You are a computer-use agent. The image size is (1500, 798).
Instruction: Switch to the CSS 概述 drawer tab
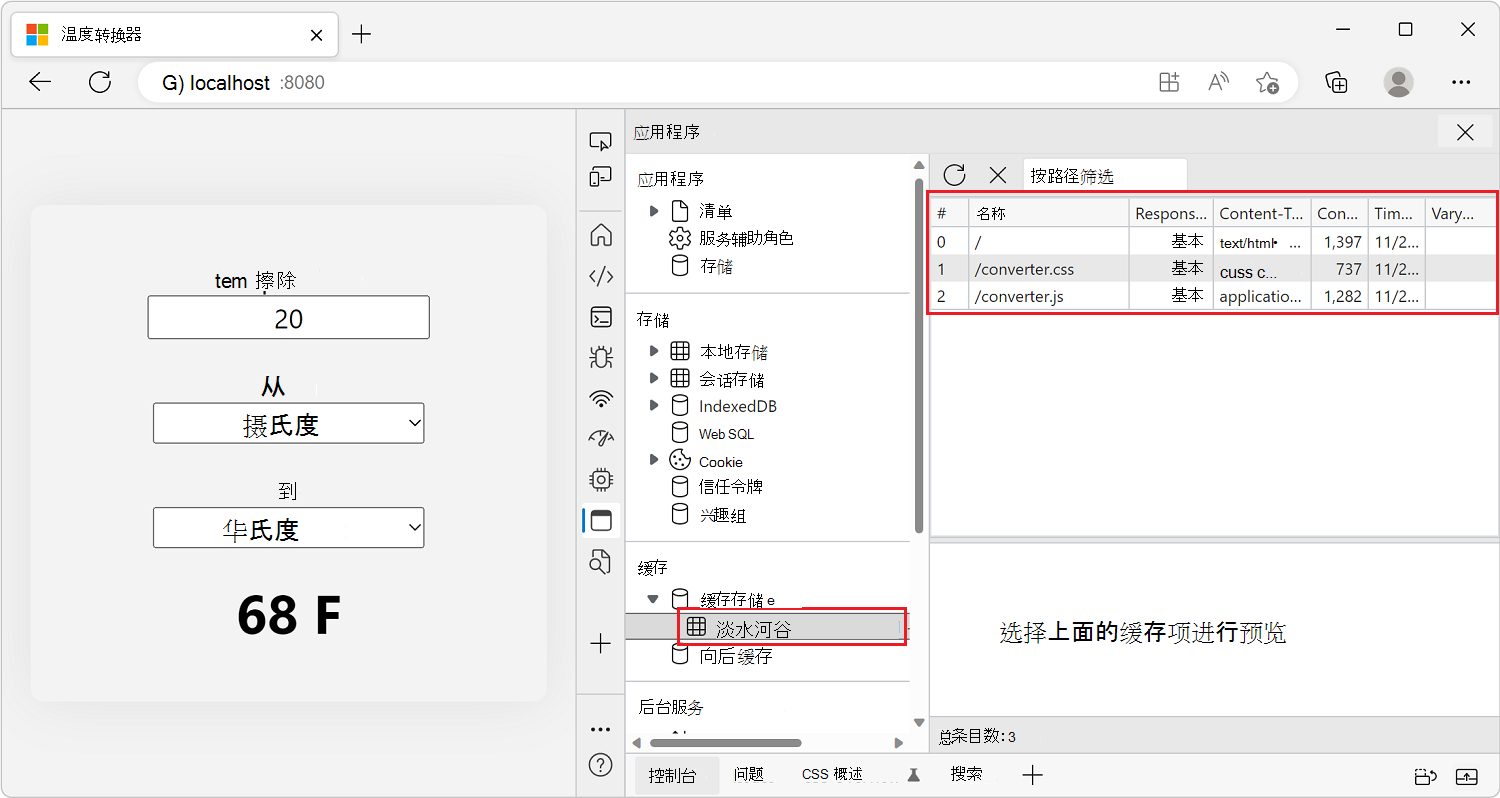pyautogui.click(x=832, y=775)
